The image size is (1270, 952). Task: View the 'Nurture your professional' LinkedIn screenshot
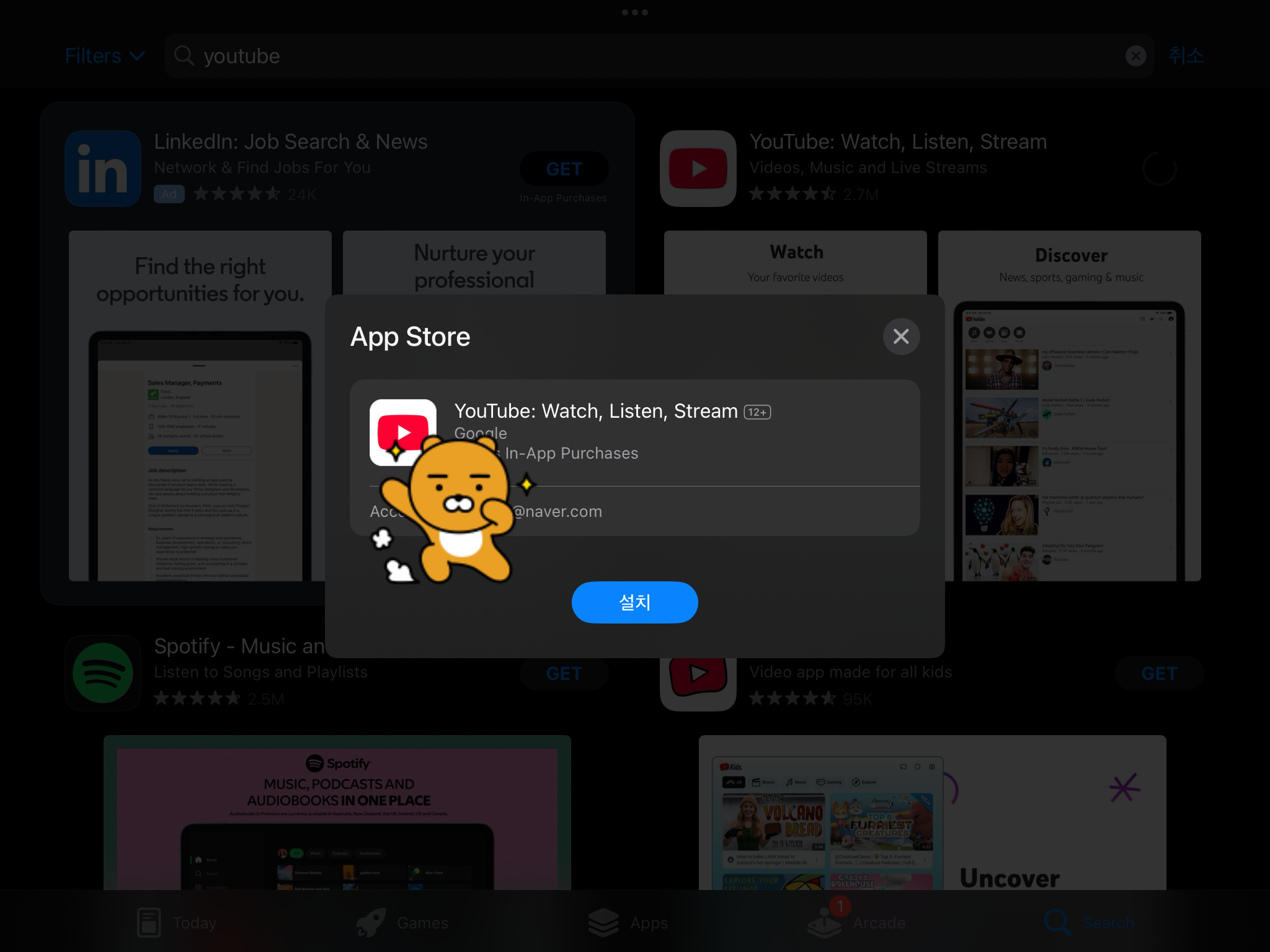tap(474, 263)
